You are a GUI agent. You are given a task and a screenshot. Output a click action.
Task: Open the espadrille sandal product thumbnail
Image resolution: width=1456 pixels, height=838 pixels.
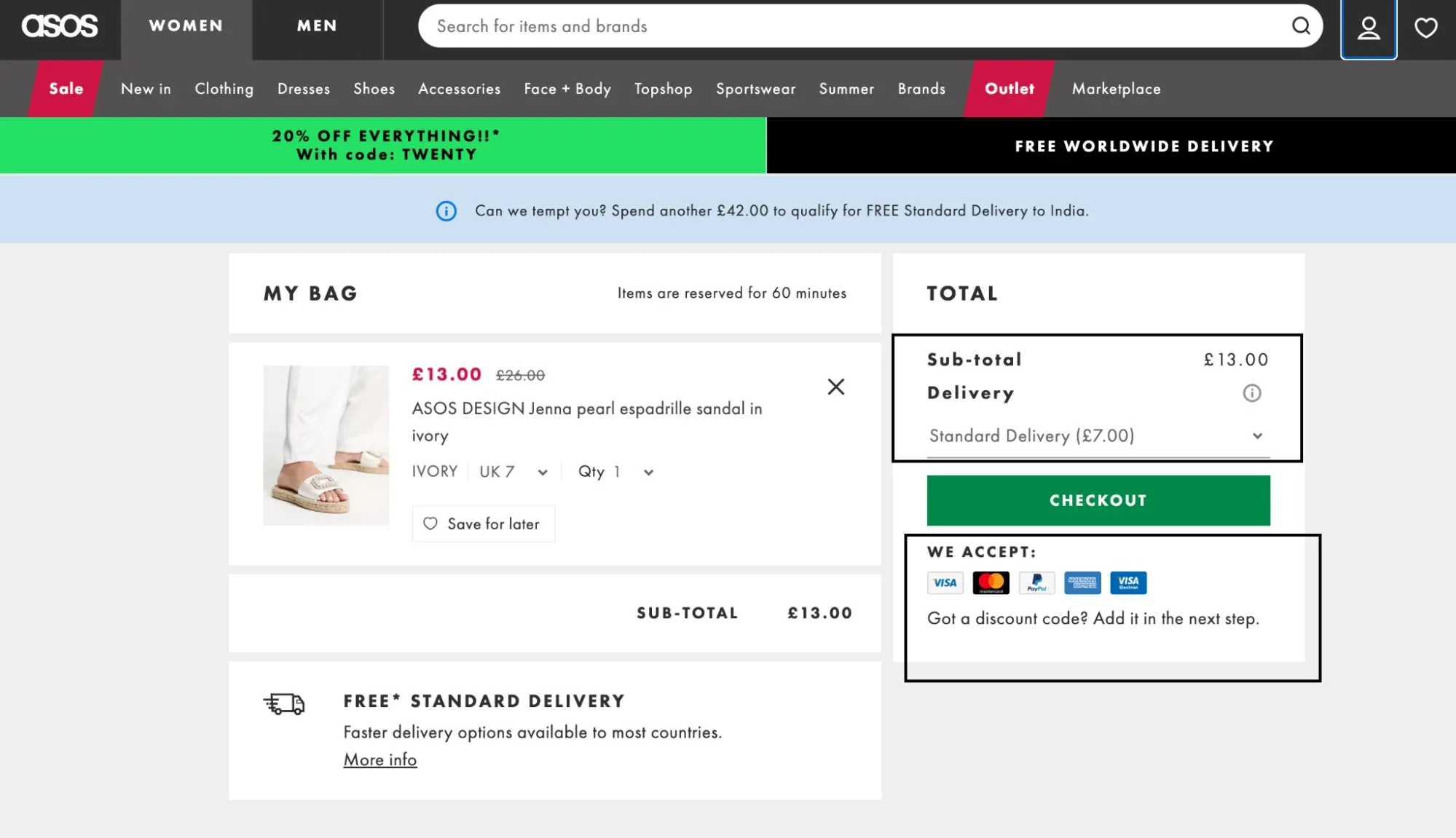click(x=326, y=446)
